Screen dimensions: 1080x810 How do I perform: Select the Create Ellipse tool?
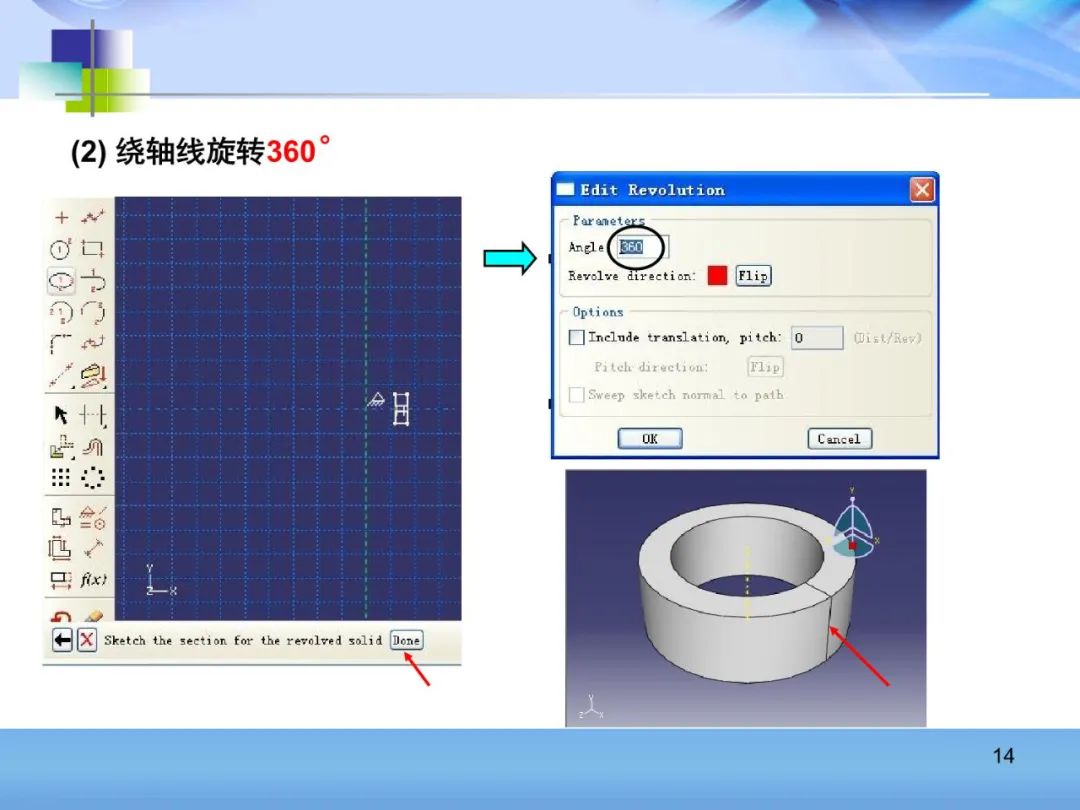[x=61, y=280]
